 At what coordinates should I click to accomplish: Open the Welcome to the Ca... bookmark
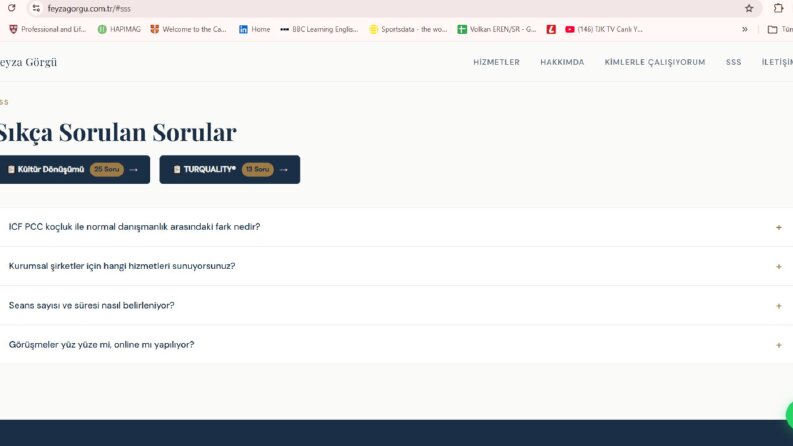189,29
